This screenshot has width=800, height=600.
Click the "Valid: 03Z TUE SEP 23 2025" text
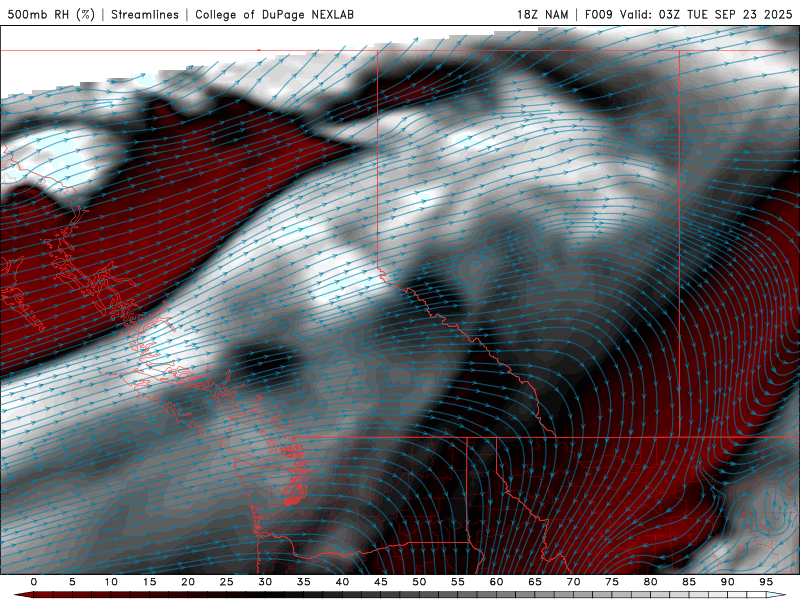coord(706,14)
